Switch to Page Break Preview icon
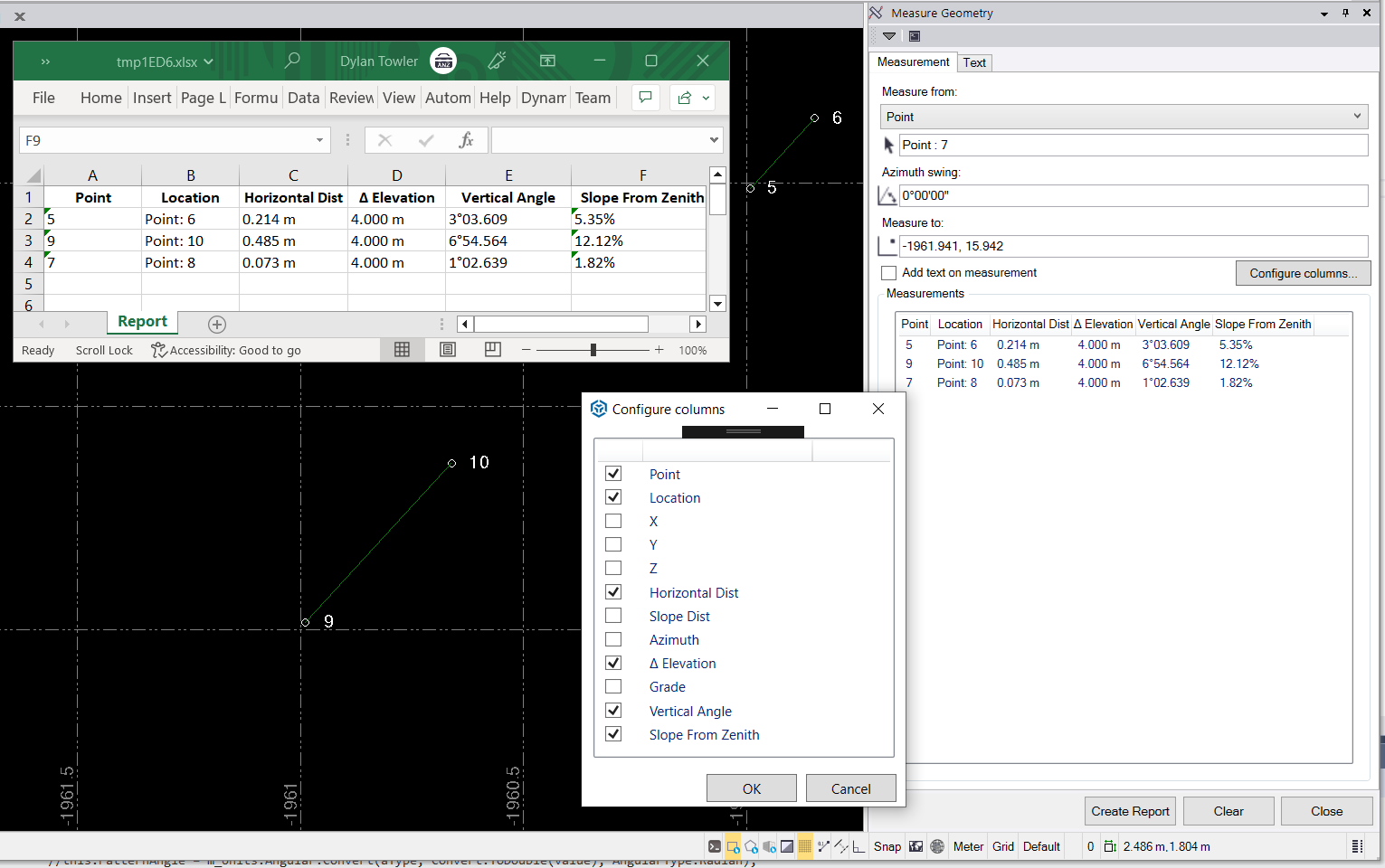1385x868 pixels. tap(493, 350)
